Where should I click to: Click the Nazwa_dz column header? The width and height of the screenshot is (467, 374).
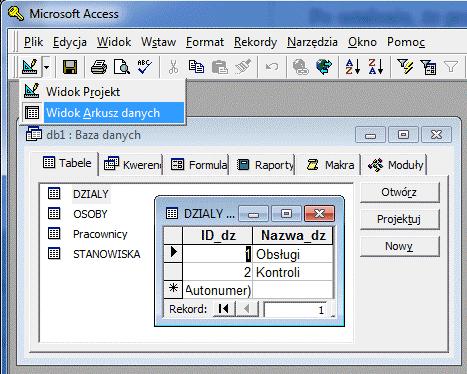pyautogui.click(x=293, y=235)
